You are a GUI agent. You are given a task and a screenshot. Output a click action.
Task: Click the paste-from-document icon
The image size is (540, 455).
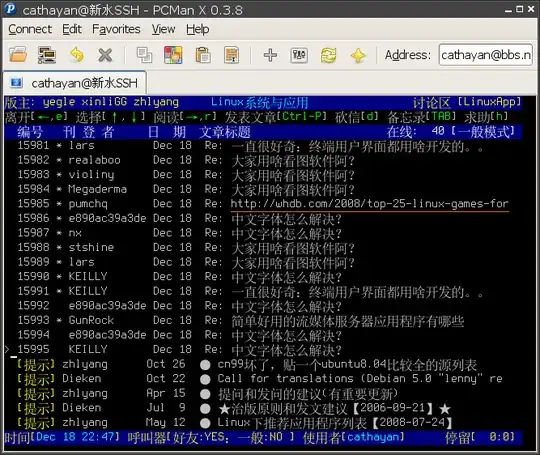click(x=231, y=55)
